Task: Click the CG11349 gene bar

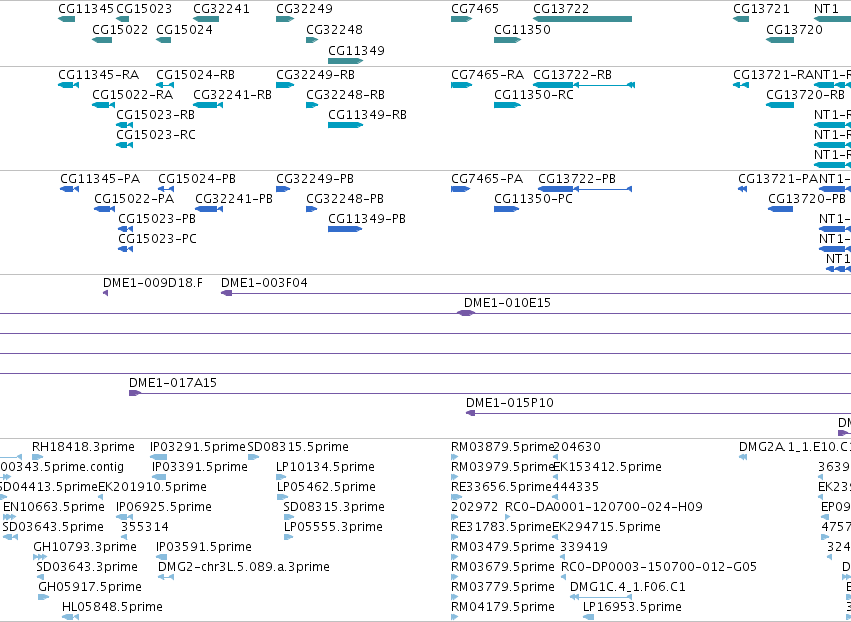Action: tap(346, 61)
